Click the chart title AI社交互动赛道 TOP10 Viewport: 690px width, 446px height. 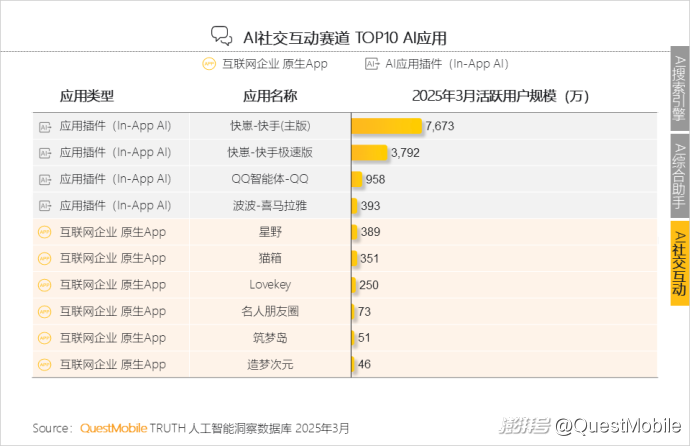coord(345,38)
